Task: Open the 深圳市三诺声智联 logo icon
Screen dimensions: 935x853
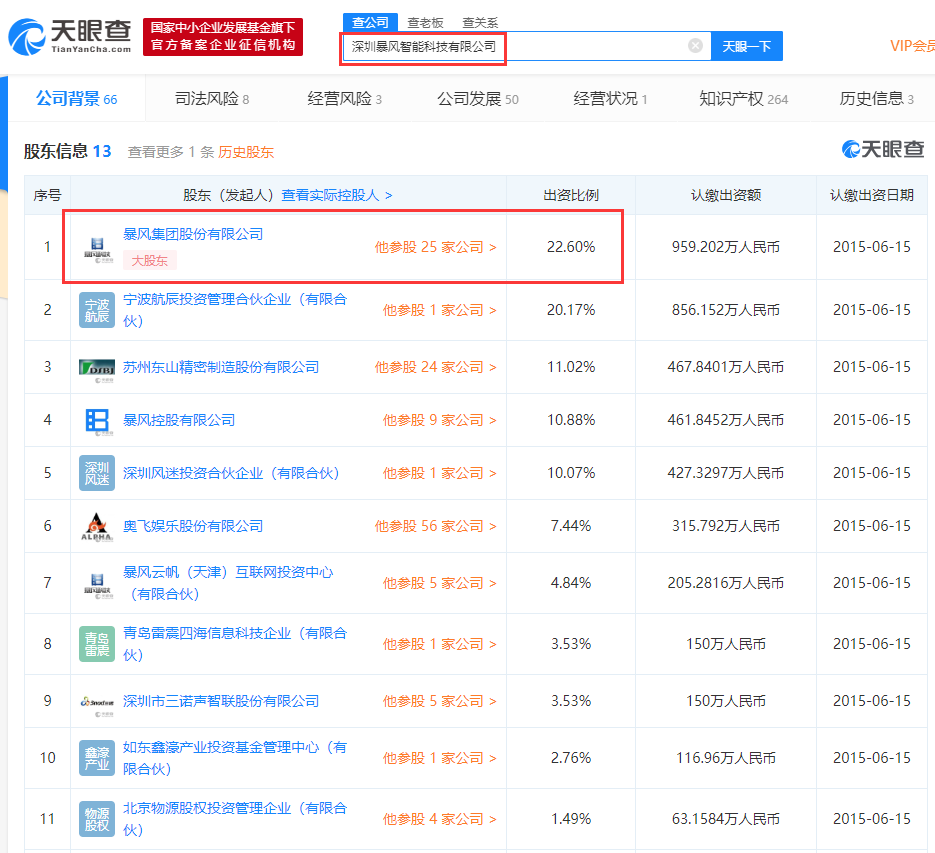Action: [x=97, y=704]
